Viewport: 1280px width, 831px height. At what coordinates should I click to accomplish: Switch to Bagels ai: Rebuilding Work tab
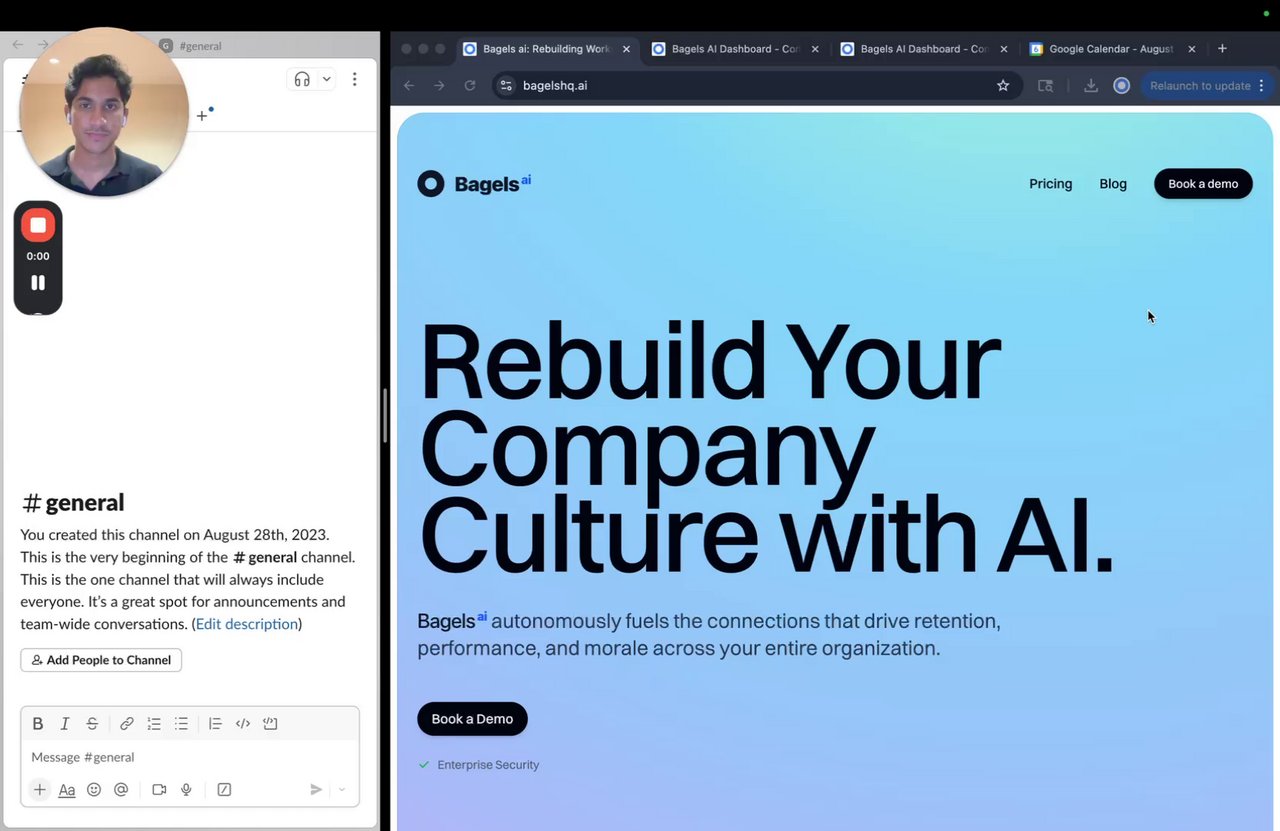[546, 49]
